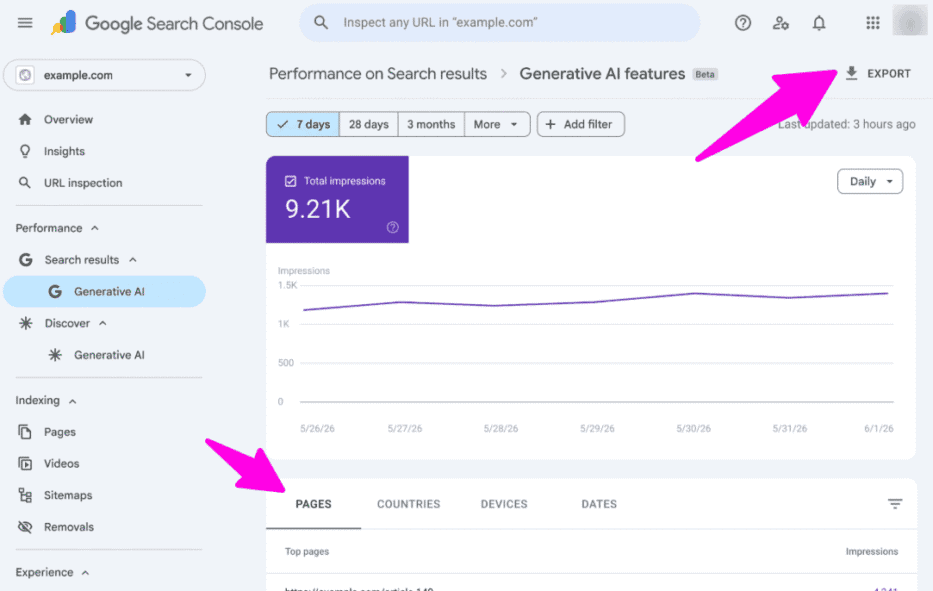Open the hamburger main menu
The width and height of the screenshot is (933, 591).
pyautogui.click(x=25, y=23)
